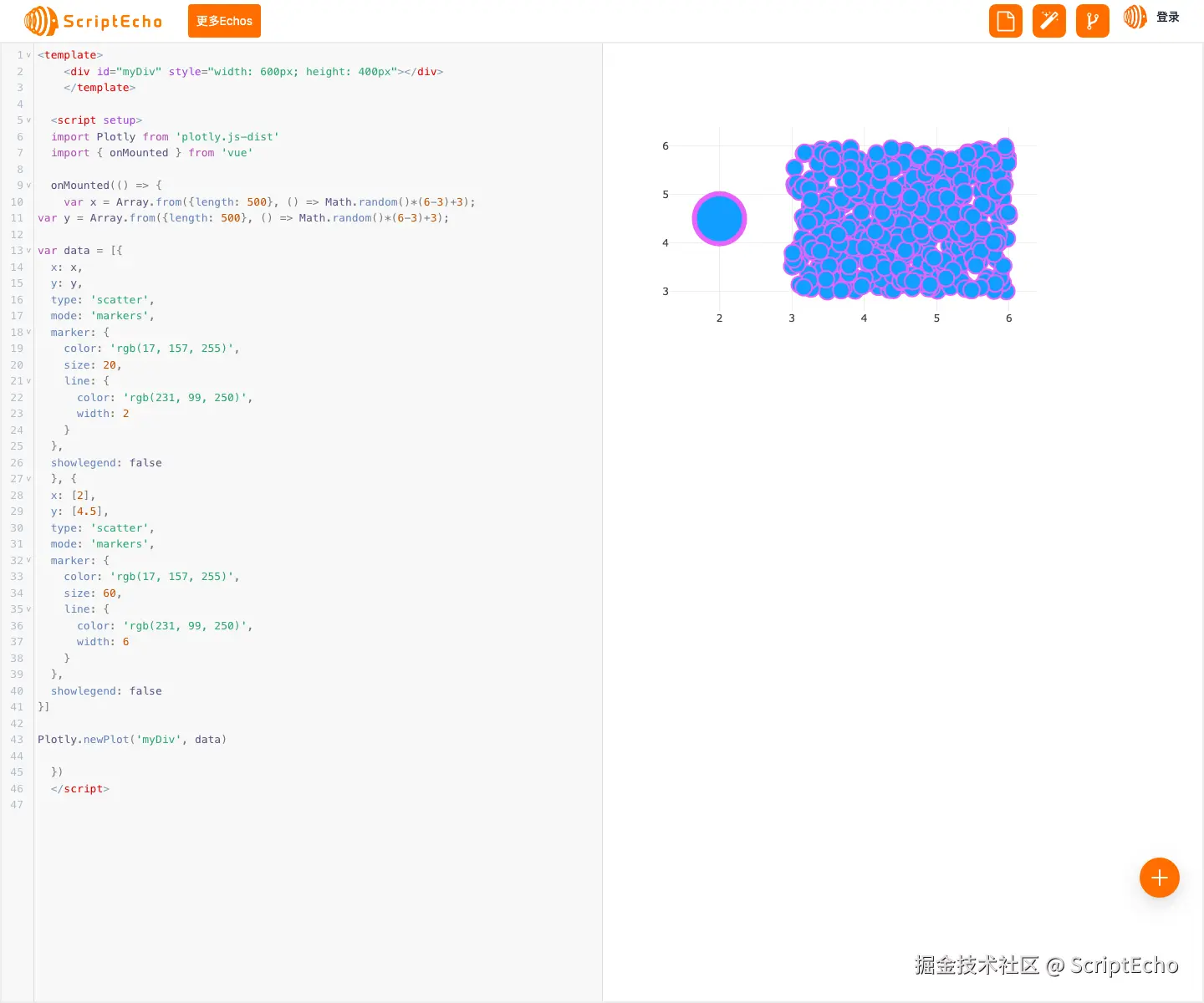Click the ScriptEcho logo at top left

pos(94,21)
